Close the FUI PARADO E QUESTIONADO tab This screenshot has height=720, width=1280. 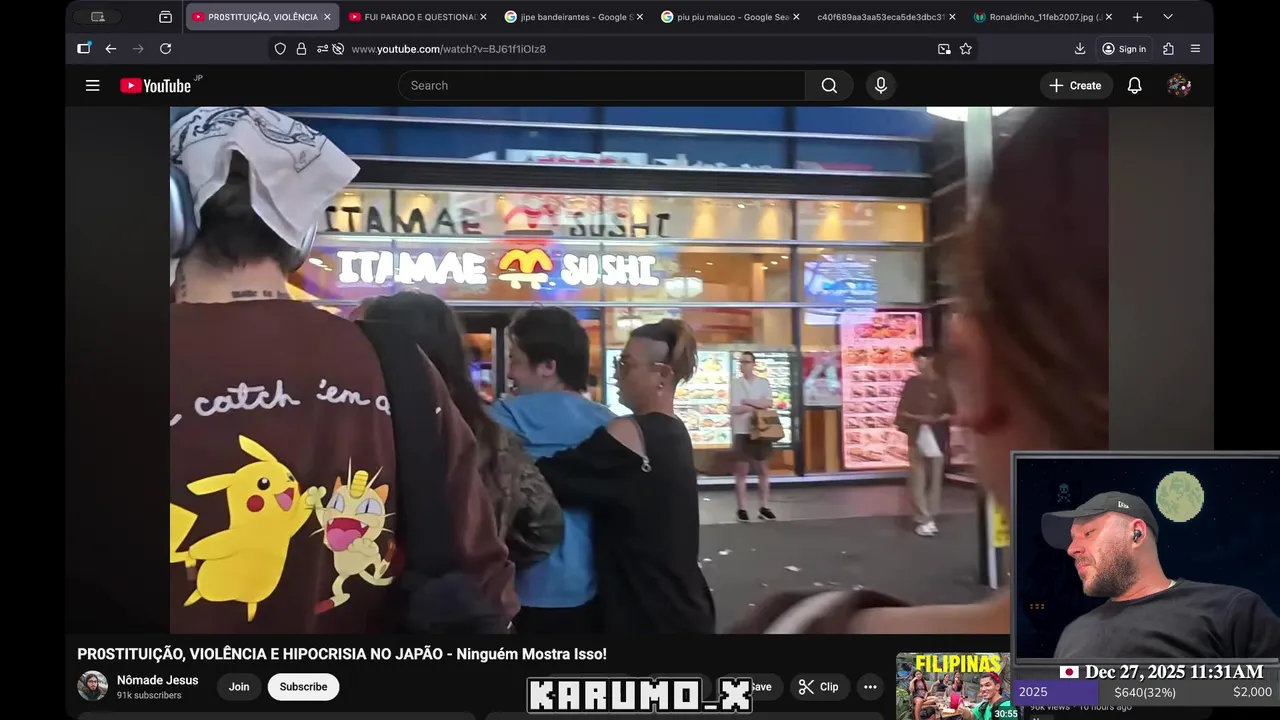click(x=483, y=17)
